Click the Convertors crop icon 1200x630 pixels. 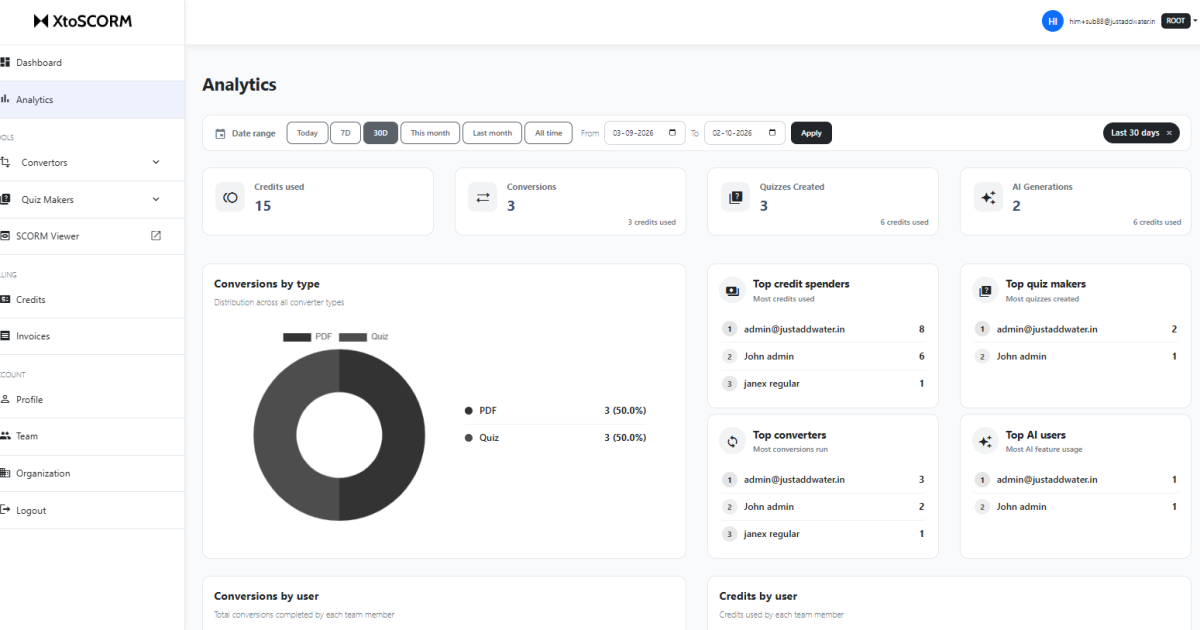click(5, 162)
